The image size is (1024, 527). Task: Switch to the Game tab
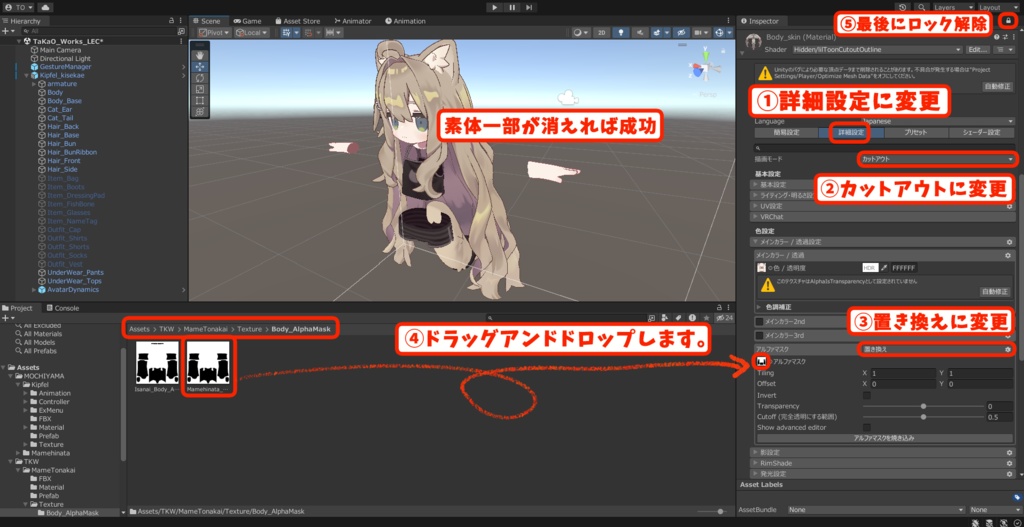click(248, 21)
